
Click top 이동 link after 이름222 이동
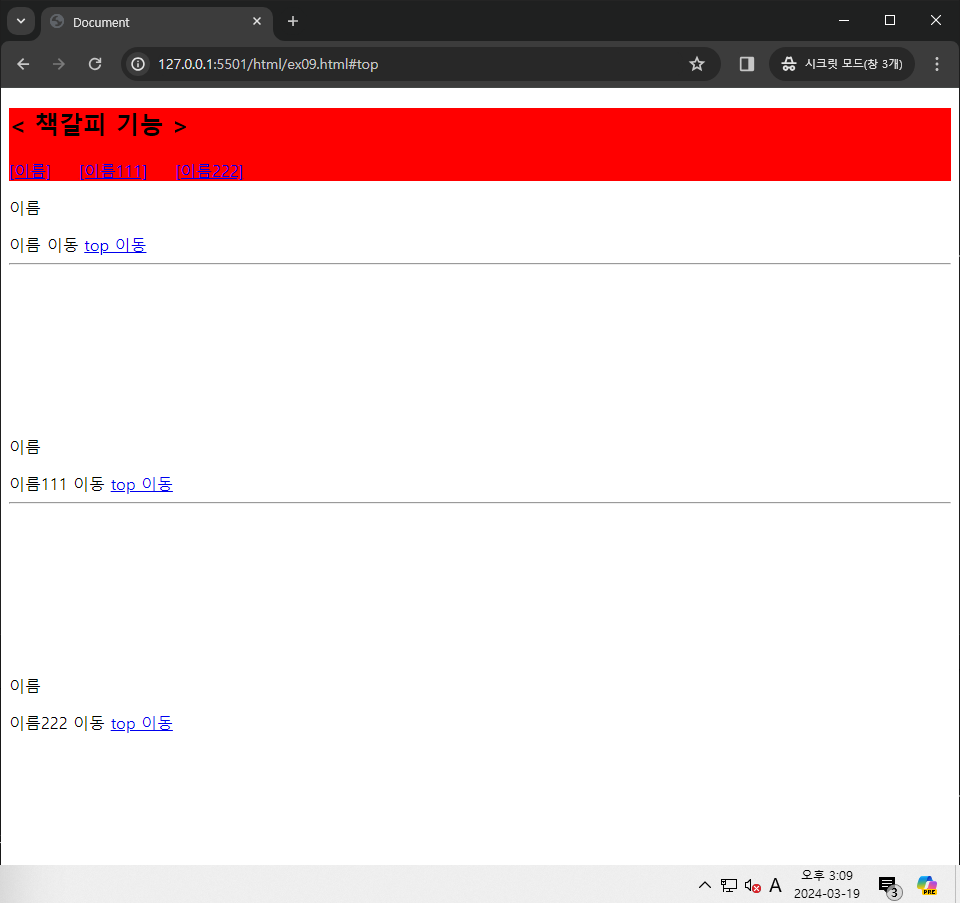(141, 723)
